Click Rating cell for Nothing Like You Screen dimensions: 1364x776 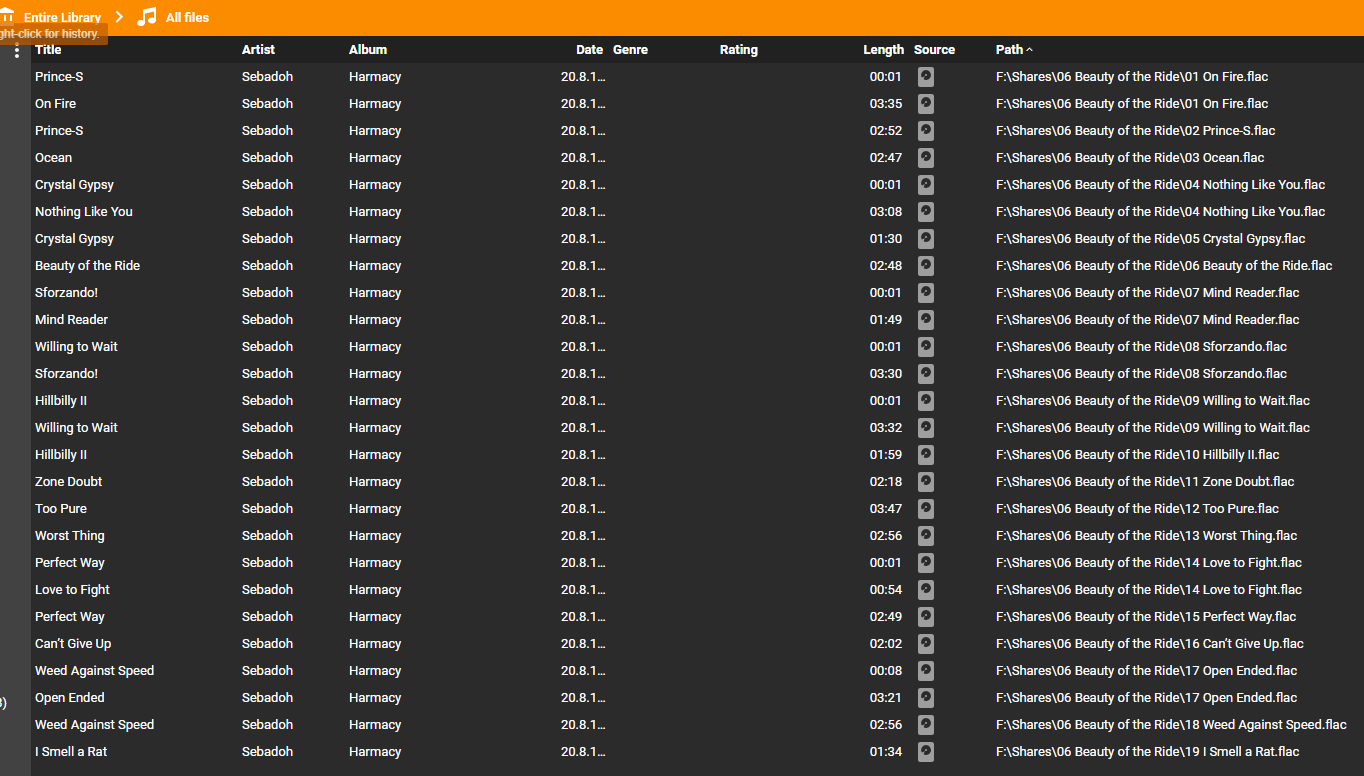pos(760,211)
